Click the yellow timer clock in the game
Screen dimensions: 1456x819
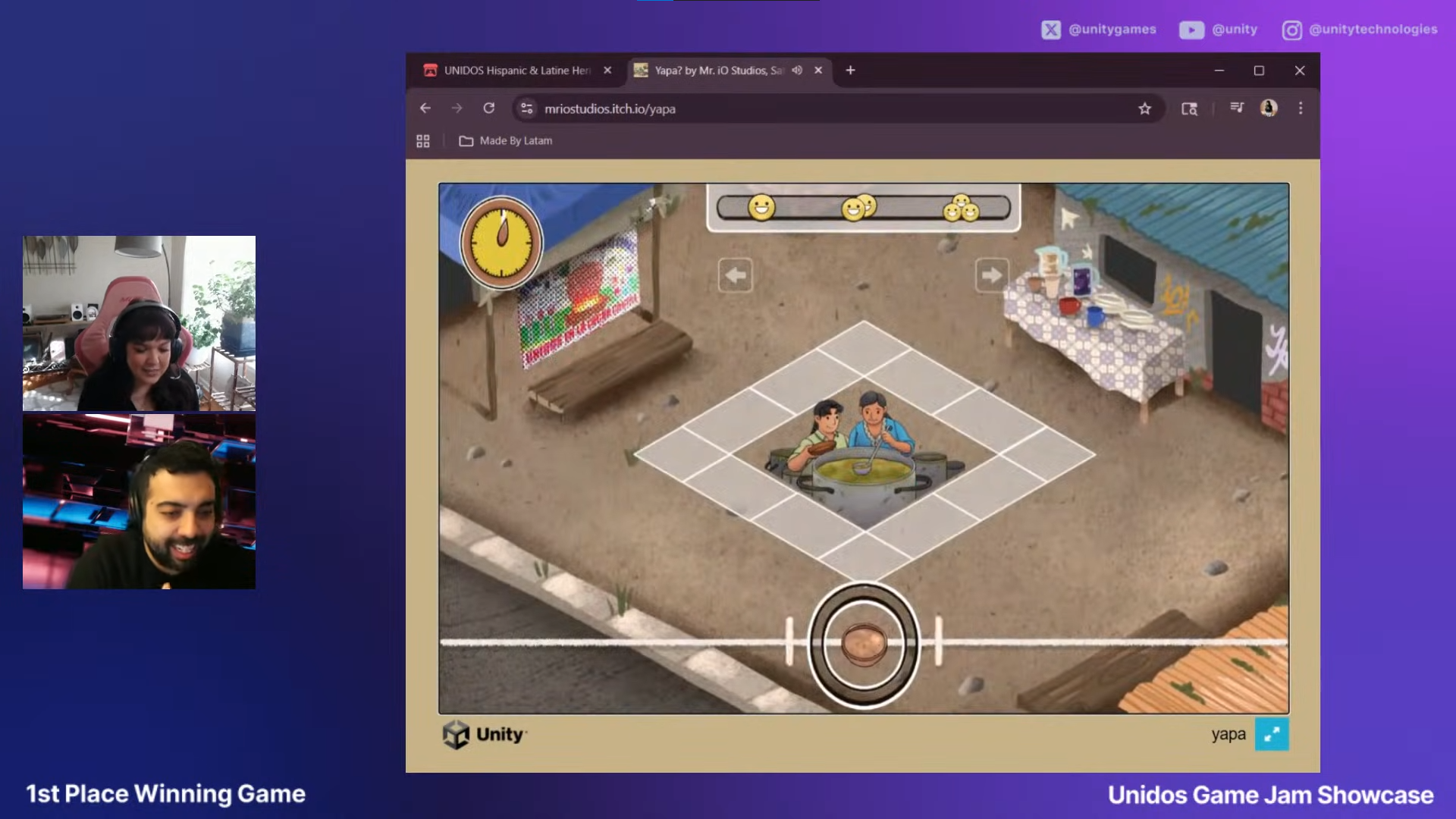tap(500, 241)
